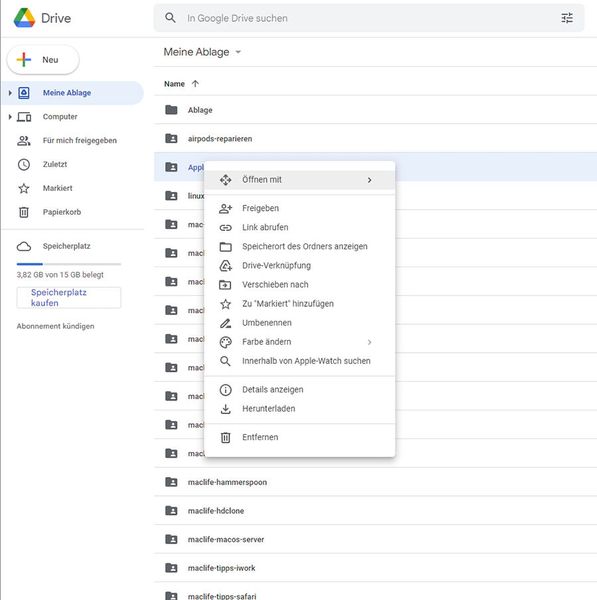Select Meine Ablage in sidebar
The width and height of the screenshot is (597, 600).
[72, 93]
